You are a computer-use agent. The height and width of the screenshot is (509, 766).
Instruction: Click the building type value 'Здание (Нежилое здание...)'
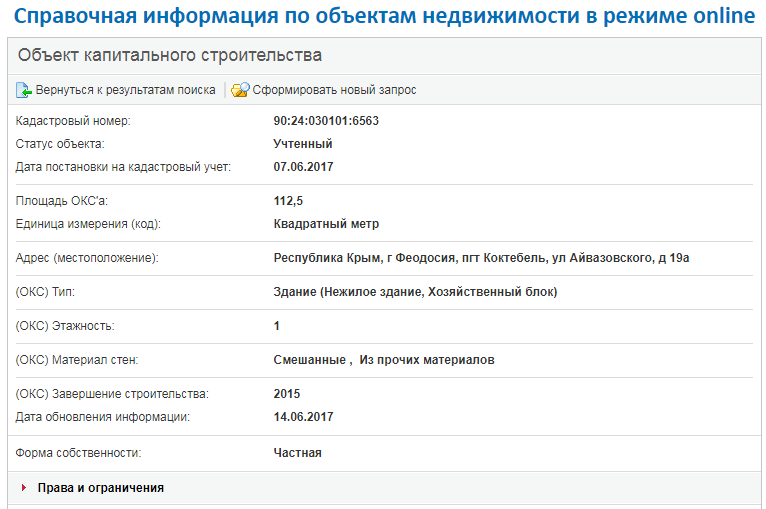tap(415, 292)
